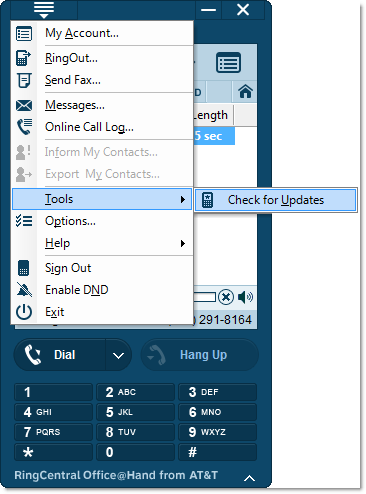This screenshot has width=366, height=494.
Task: Close the softphone window
Action: click(243, 10)
